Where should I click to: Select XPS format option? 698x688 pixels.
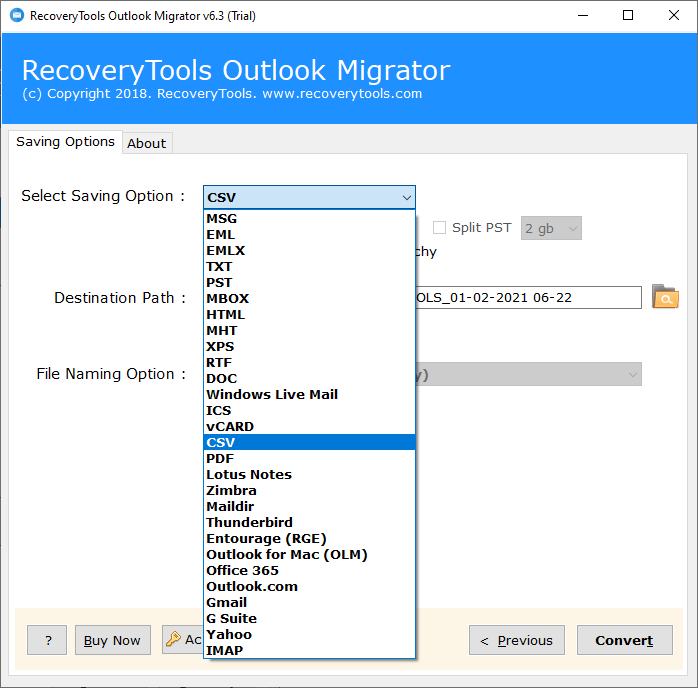(309, 347)
